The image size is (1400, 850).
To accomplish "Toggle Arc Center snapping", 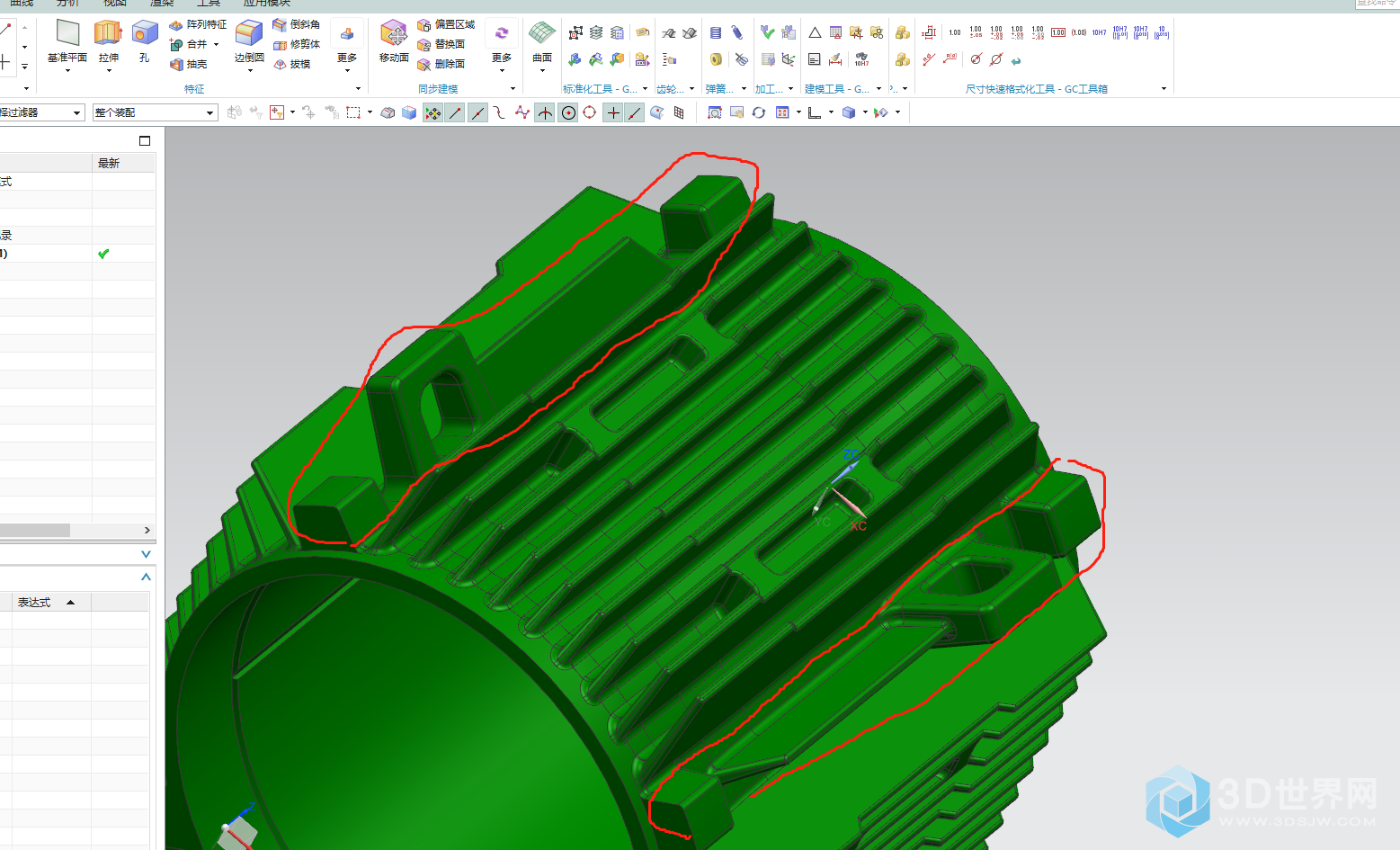I will point(568,112).
